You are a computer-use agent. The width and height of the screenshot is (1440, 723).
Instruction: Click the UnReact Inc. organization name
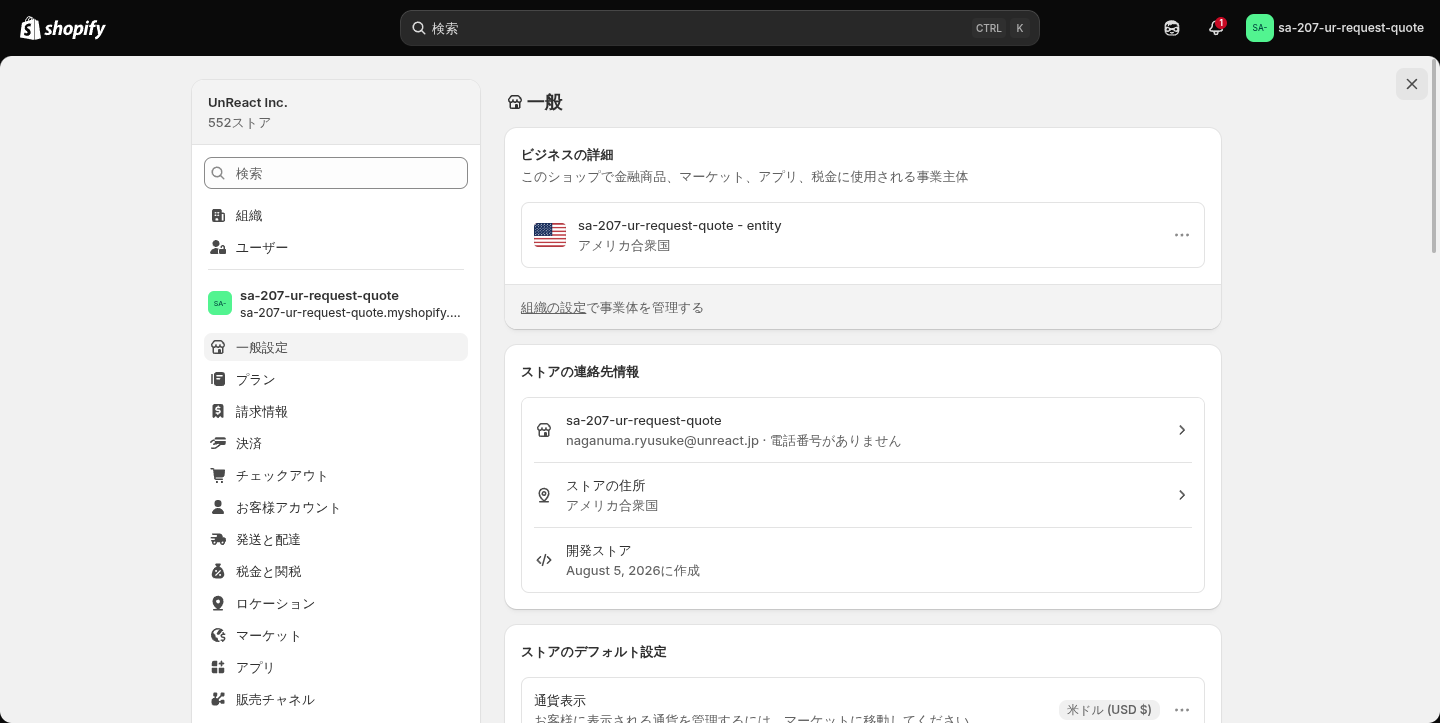(248, 102)
